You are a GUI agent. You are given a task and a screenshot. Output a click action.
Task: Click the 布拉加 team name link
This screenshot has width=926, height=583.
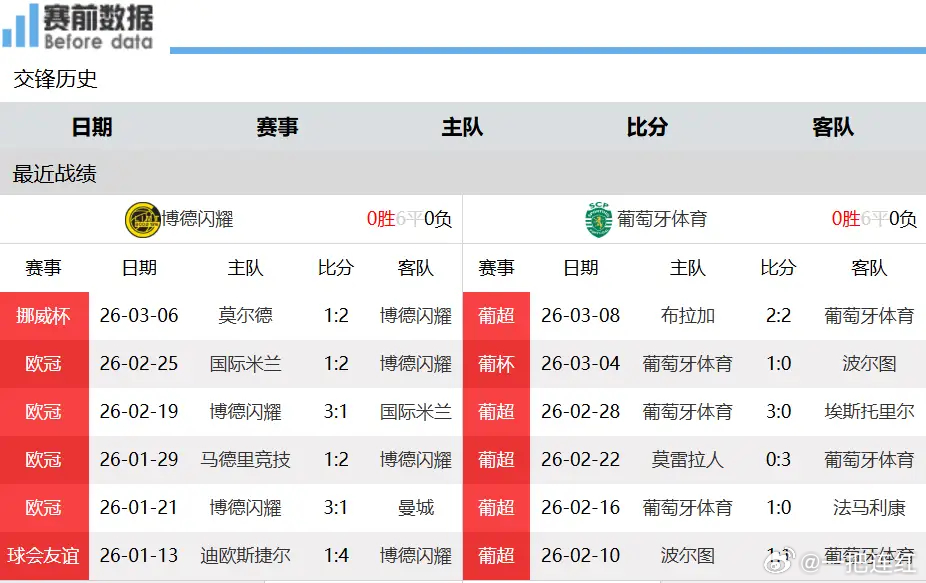point(688,316)
